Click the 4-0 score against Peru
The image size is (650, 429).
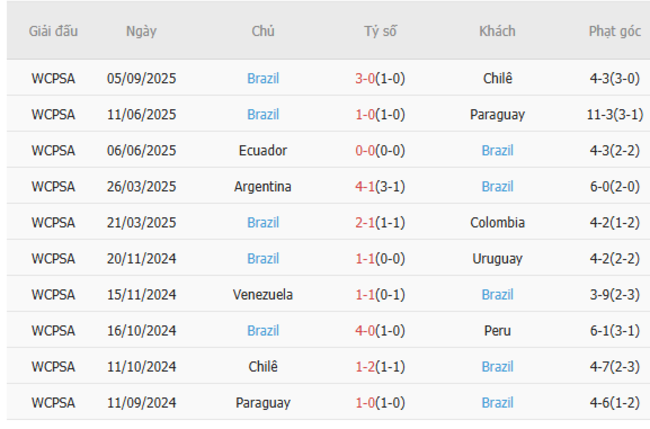tap(366, 330)
